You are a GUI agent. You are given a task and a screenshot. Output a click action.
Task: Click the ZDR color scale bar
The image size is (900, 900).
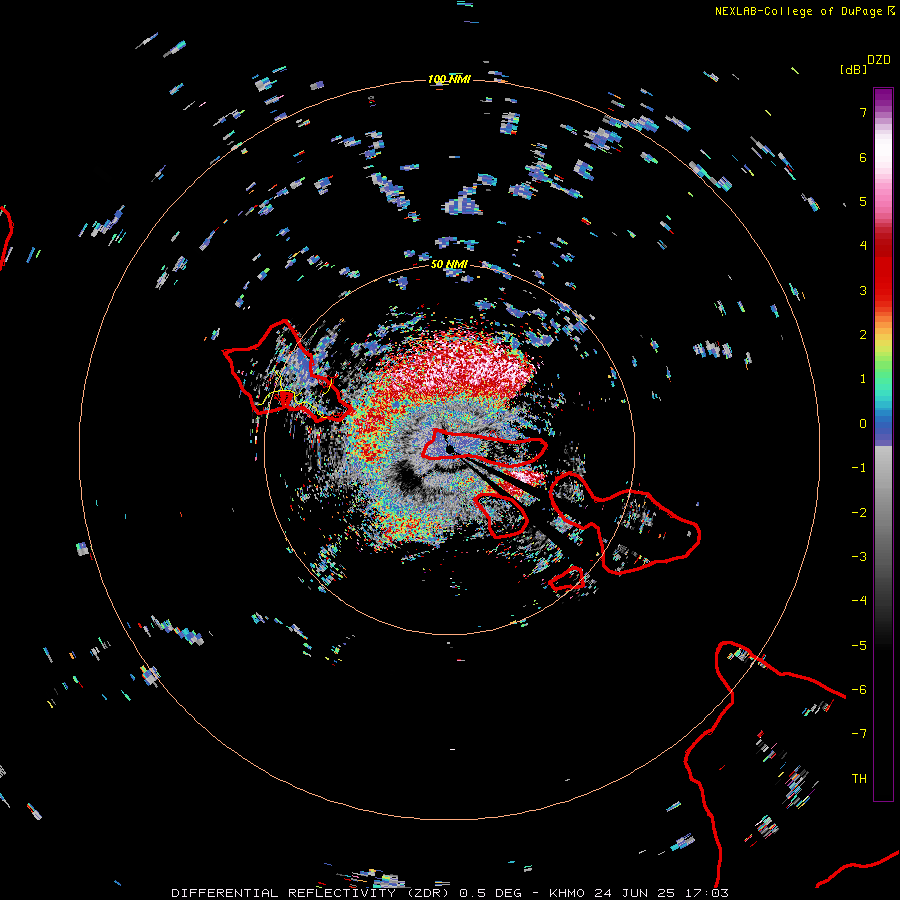click(x=883, y=445)
